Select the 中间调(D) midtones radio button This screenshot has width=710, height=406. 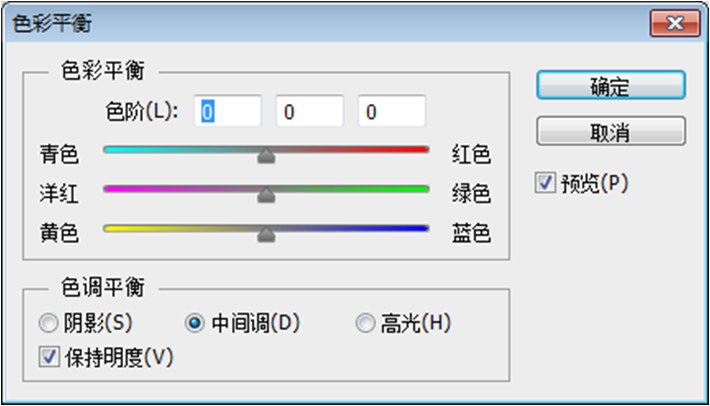pyautogui.click(x=195, y=323)
